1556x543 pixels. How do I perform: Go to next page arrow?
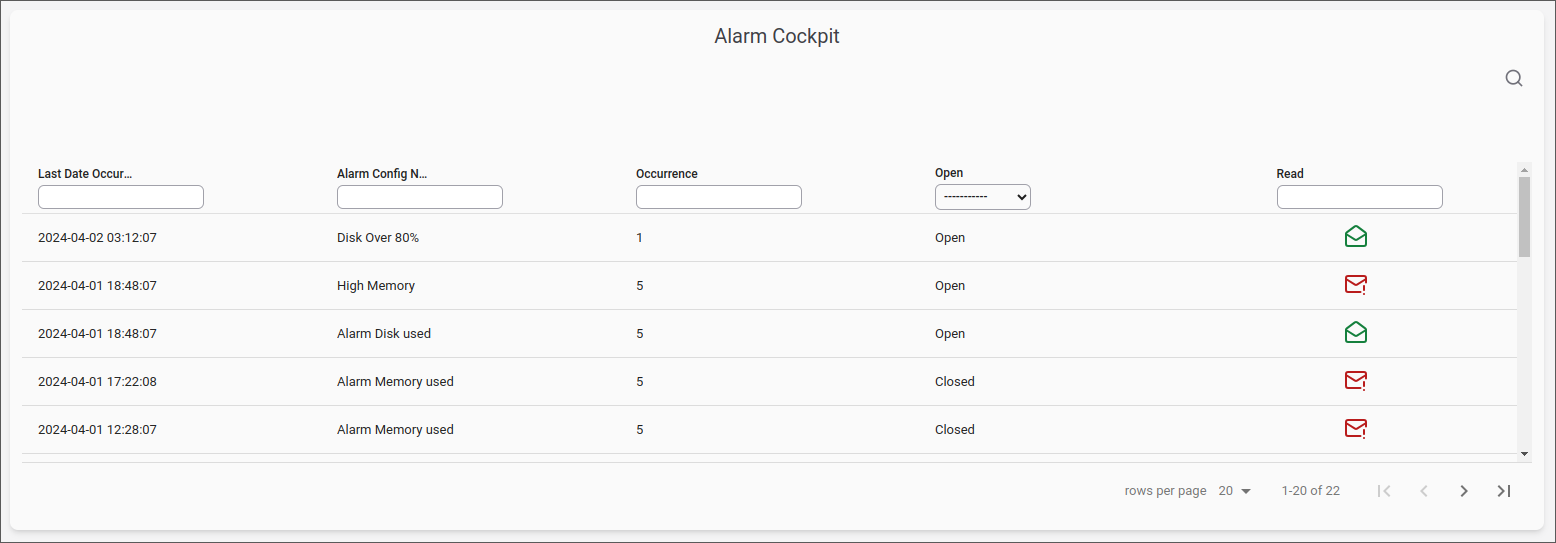pyautogui.click(x=1464, y=491)
